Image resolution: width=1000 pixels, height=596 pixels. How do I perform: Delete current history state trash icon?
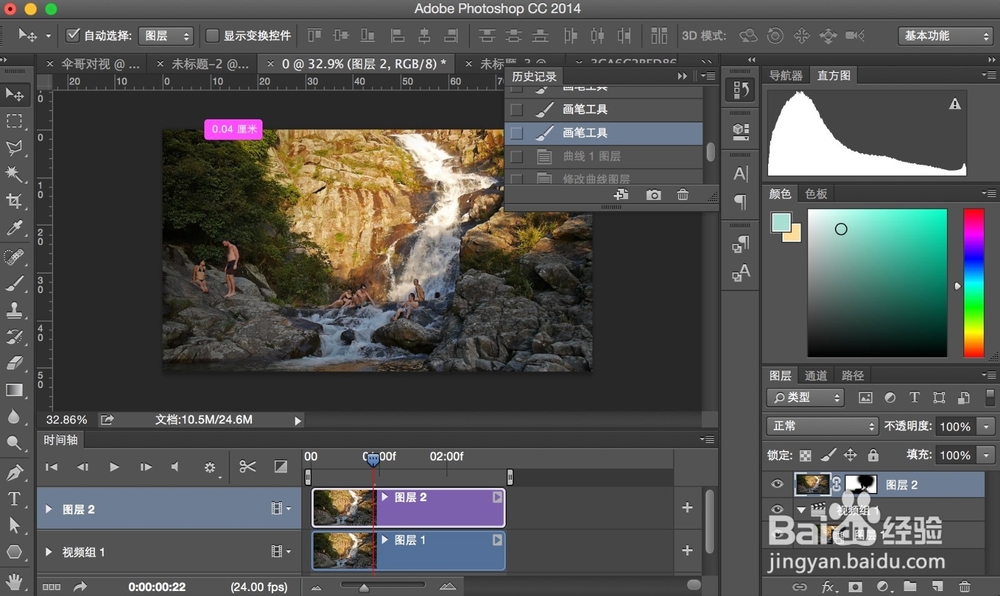[x=682, y=195]
